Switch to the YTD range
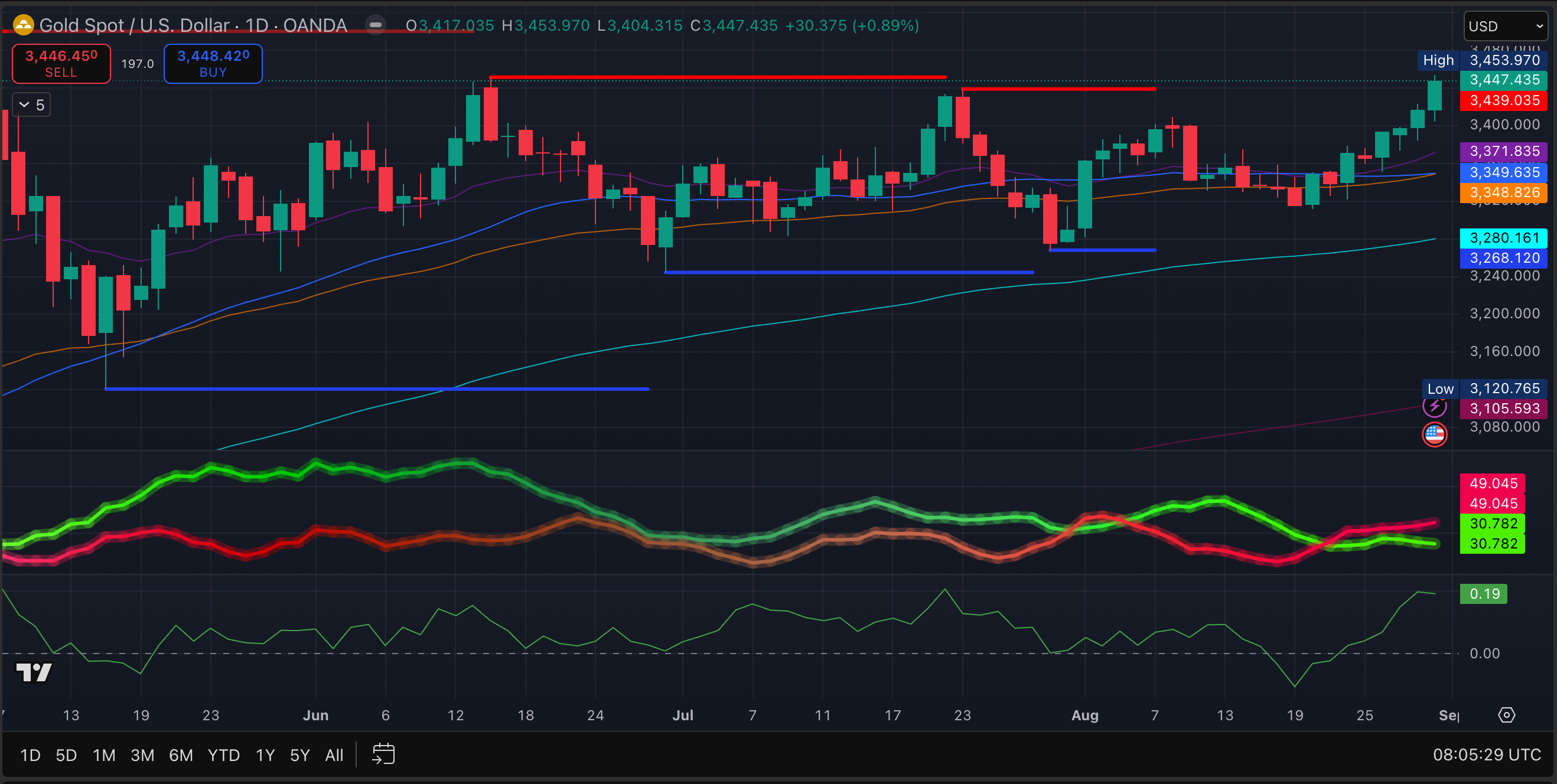 tap(224, 755)
